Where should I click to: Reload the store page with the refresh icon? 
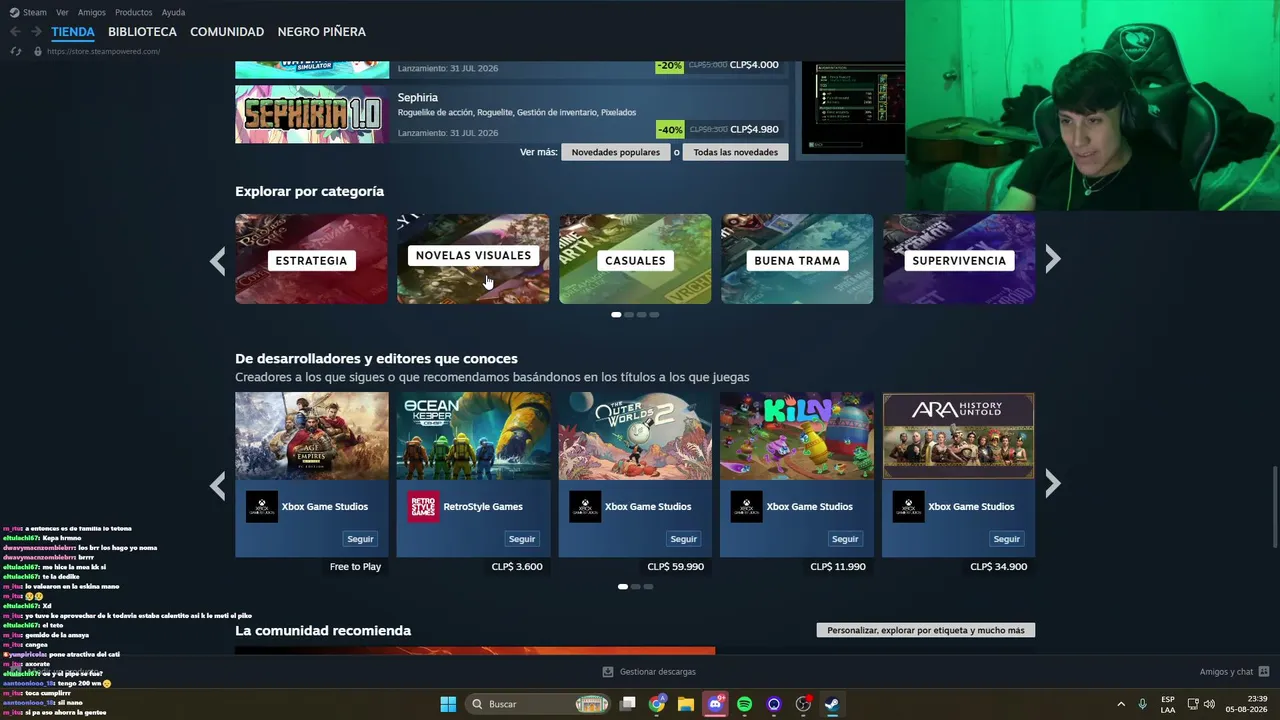pos(15,51)
